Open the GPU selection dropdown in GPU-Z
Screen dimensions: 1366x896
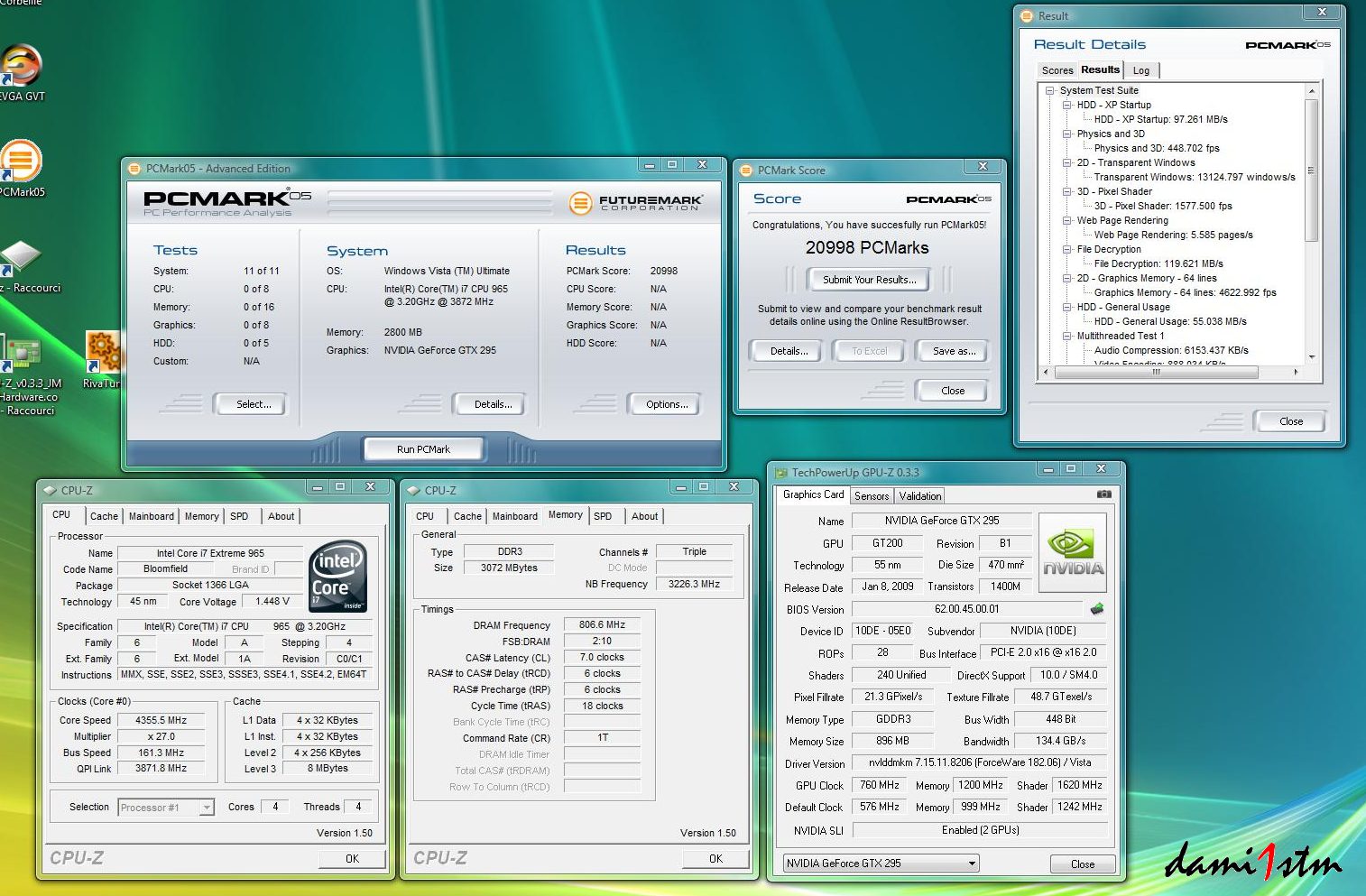pos(881,864)
